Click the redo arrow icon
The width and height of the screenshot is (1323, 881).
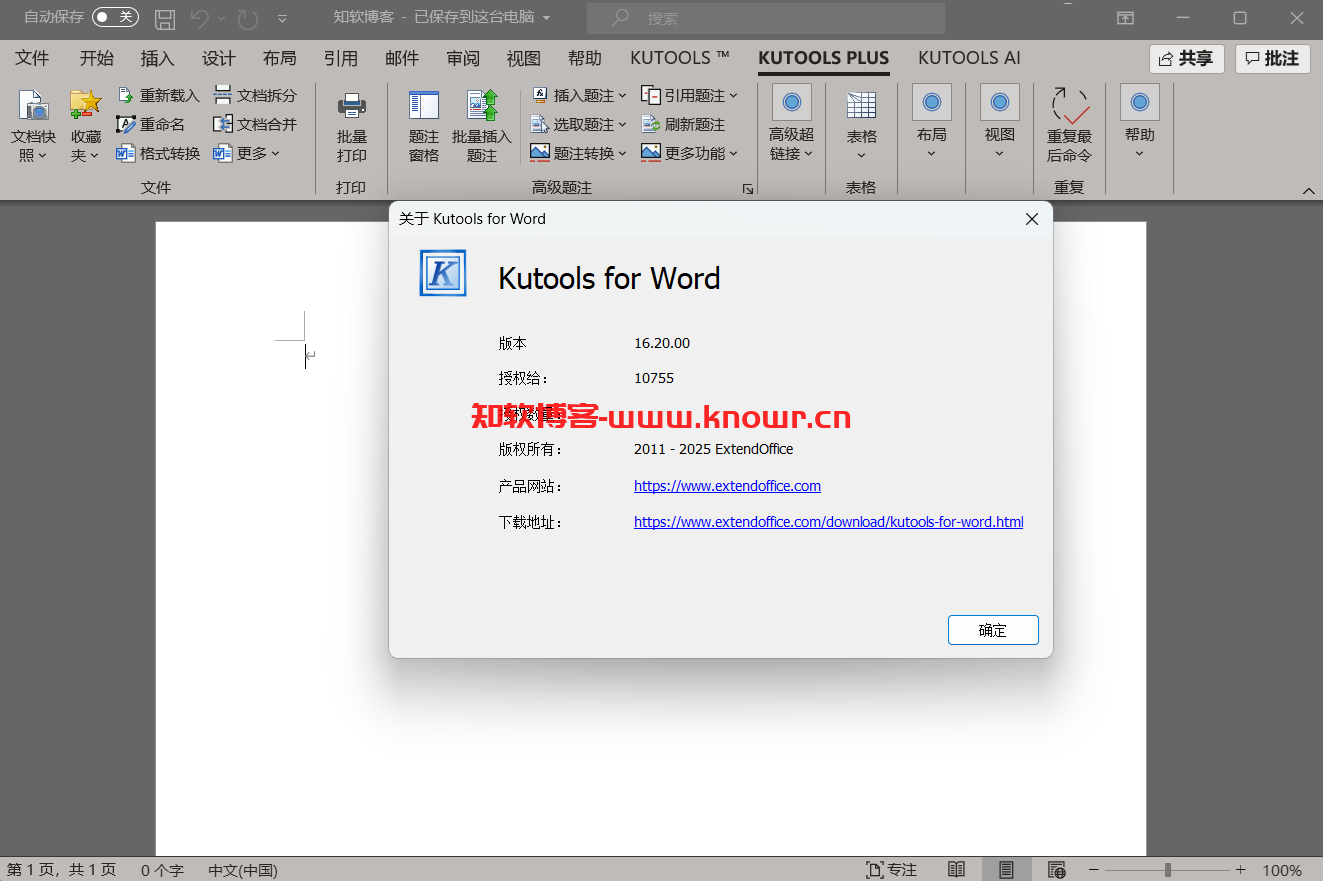pyautogui.click(x=248, y=18)
